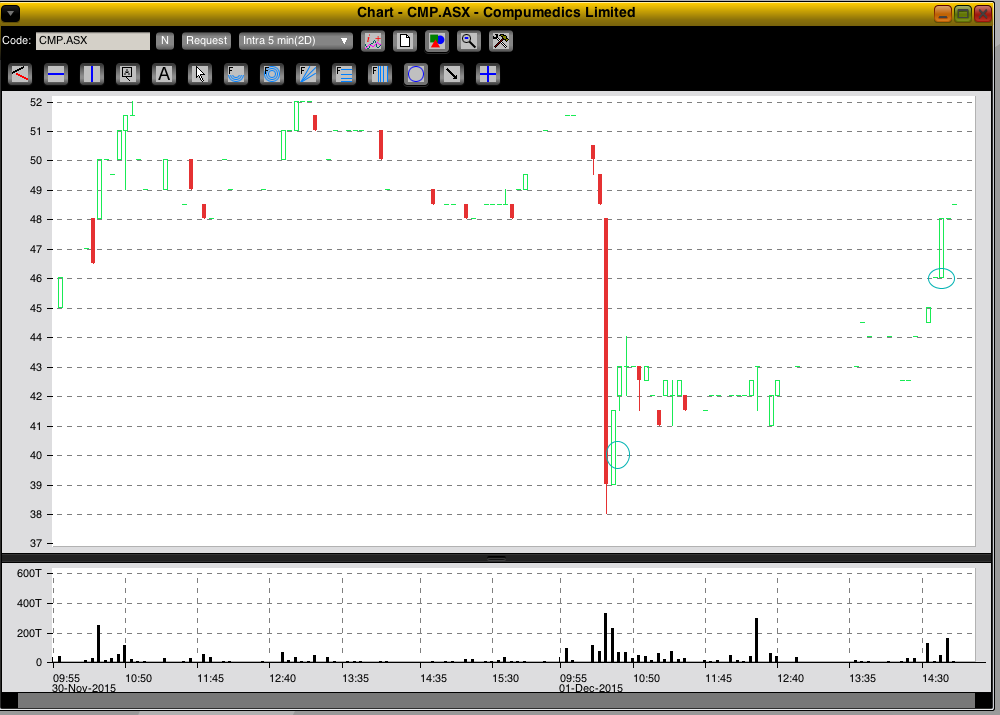Maximize the chart window

[x=963, y=13]
